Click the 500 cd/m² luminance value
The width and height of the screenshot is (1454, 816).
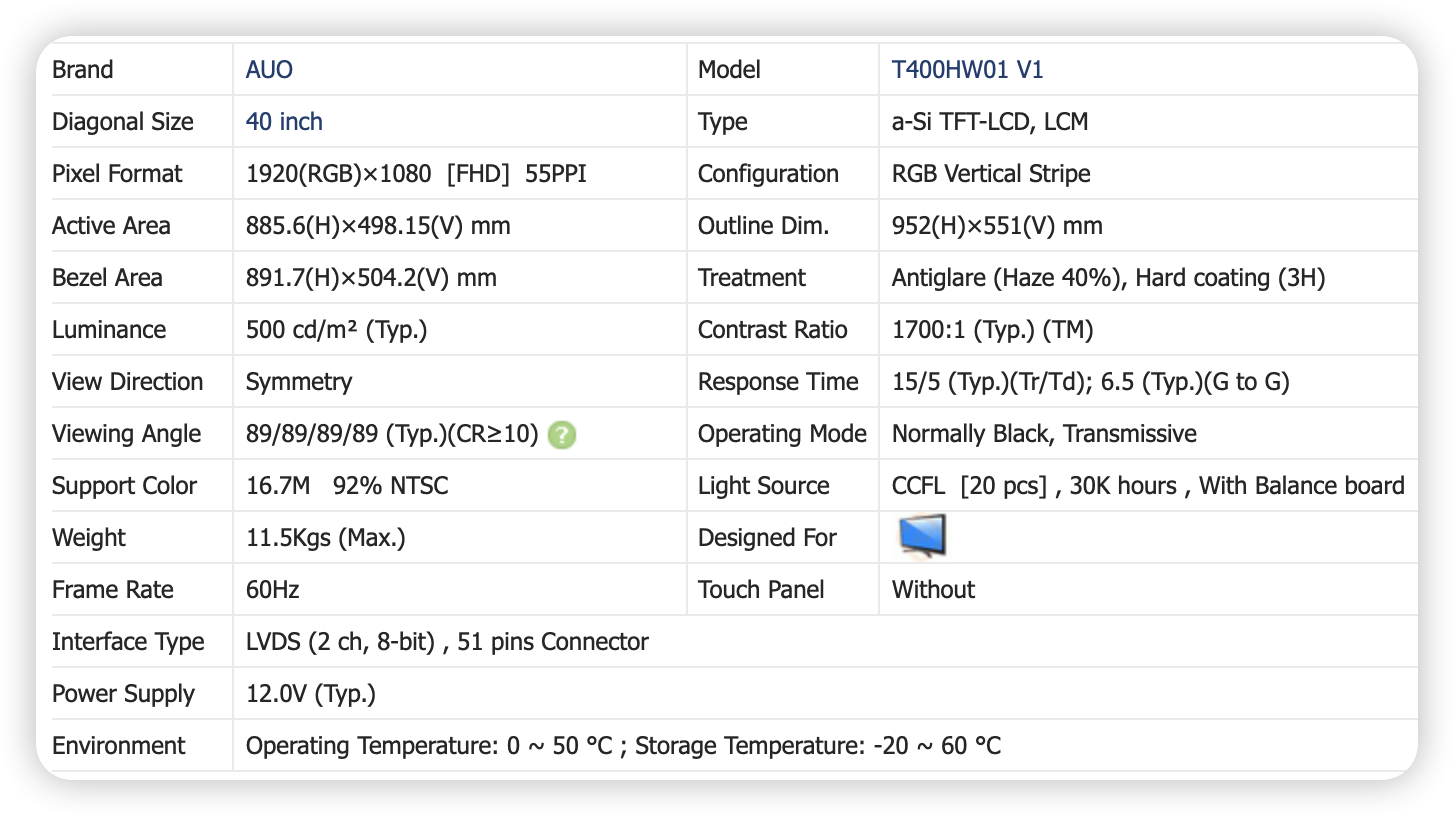[336, 330]
